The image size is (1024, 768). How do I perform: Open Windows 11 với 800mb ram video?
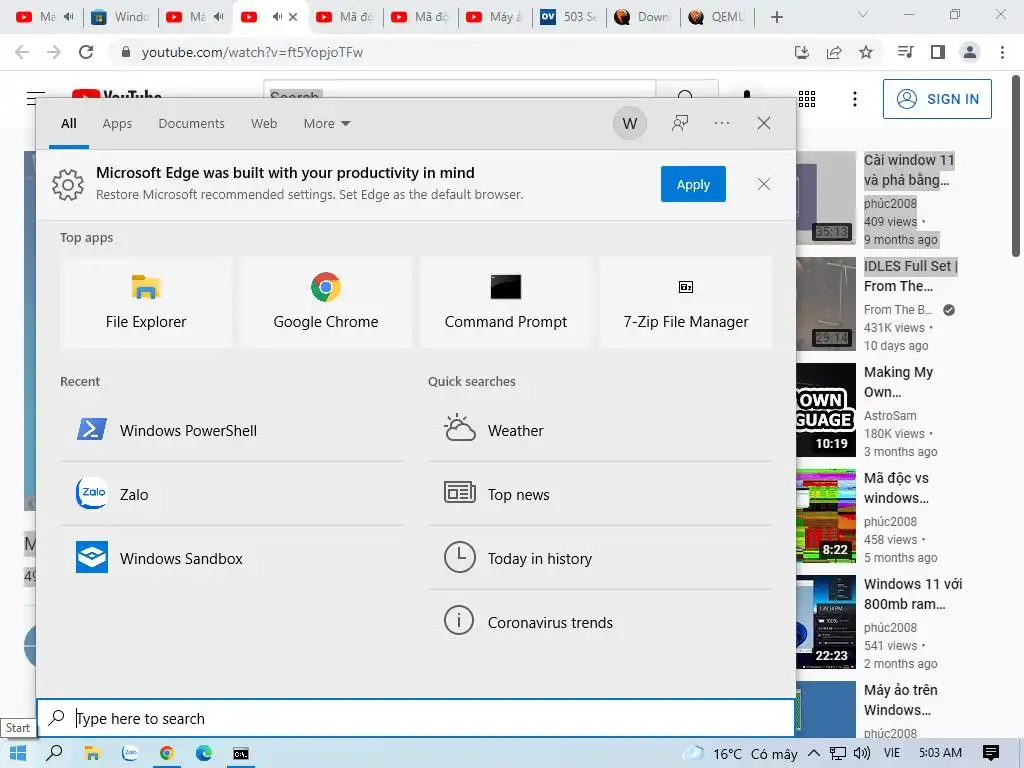[x=825, y=621]
